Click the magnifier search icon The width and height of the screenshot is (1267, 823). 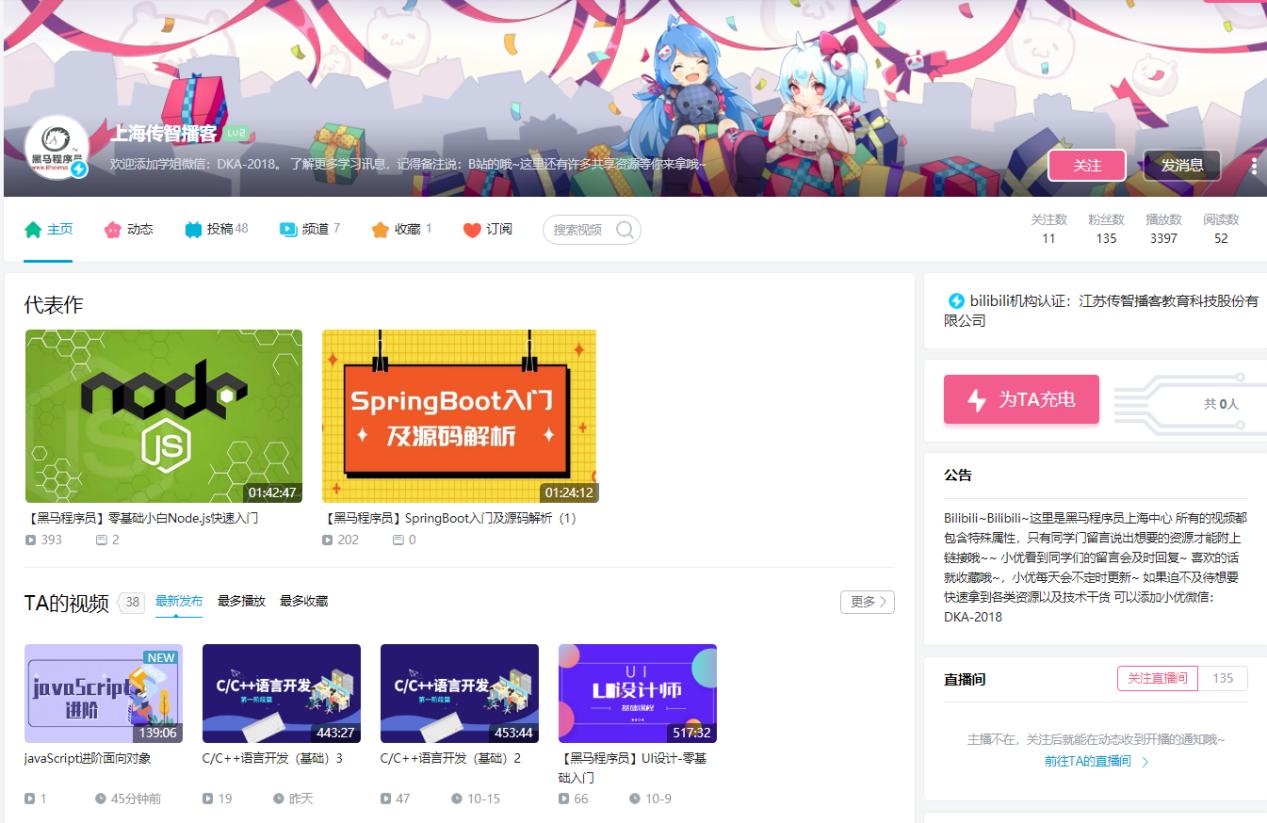(624, 229)
